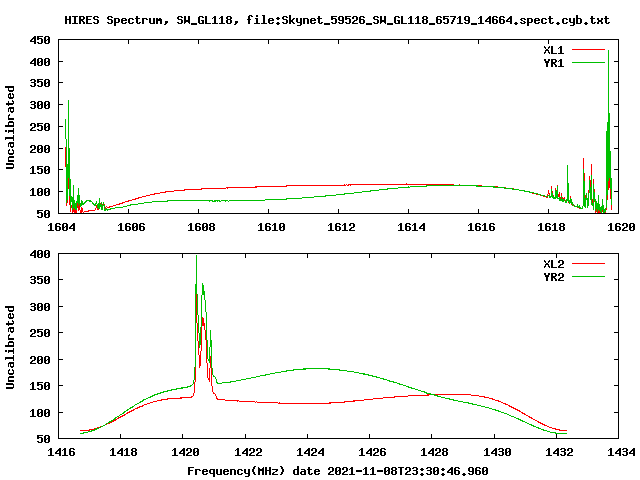Click the HIRES Spectrum plot title
Viewport: 640px width, 480px height.
coord(337,20)
